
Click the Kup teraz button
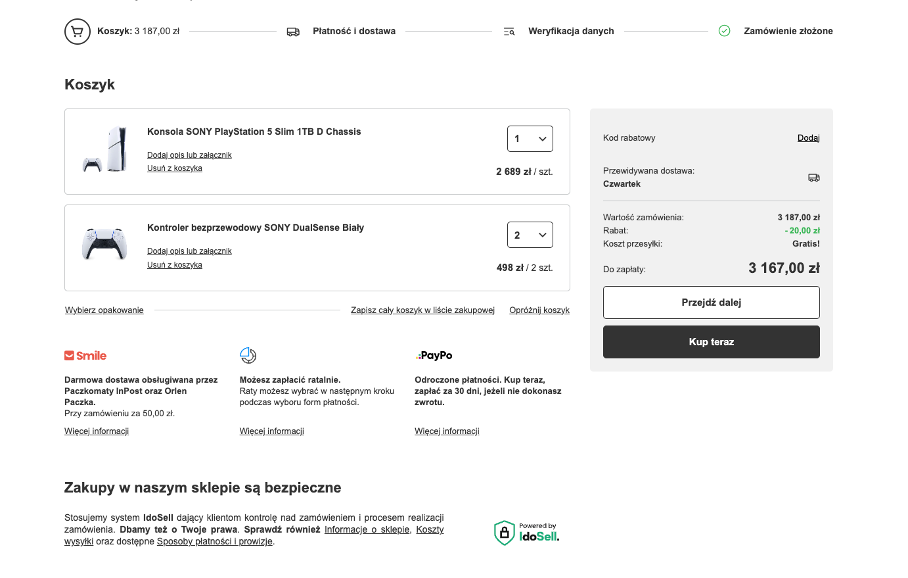(x=711, y=342)
